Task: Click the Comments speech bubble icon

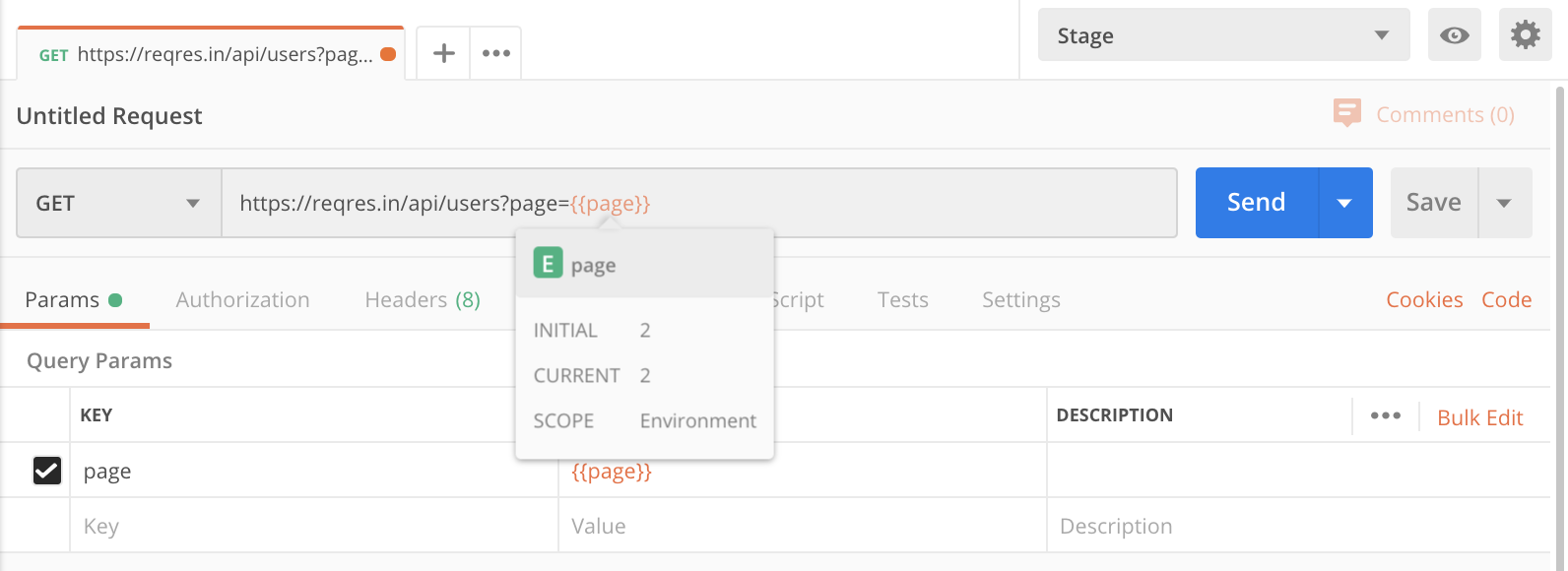Action: pos(1346,113)
